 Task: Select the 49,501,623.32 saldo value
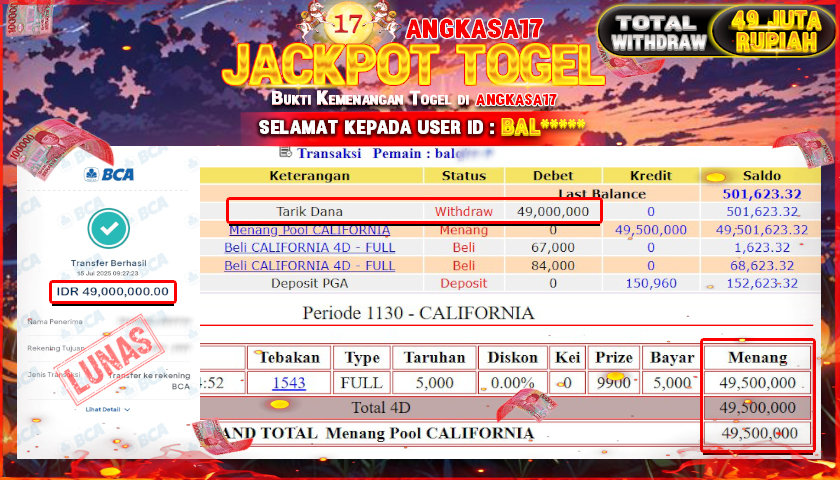click(x=762, y=230)
